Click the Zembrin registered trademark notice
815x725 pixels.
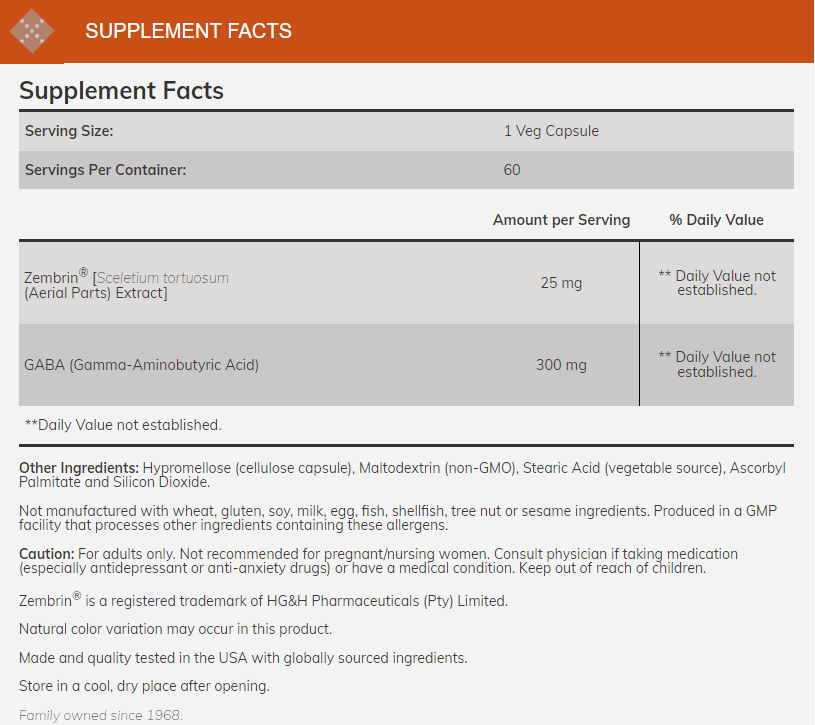(263, 601)
